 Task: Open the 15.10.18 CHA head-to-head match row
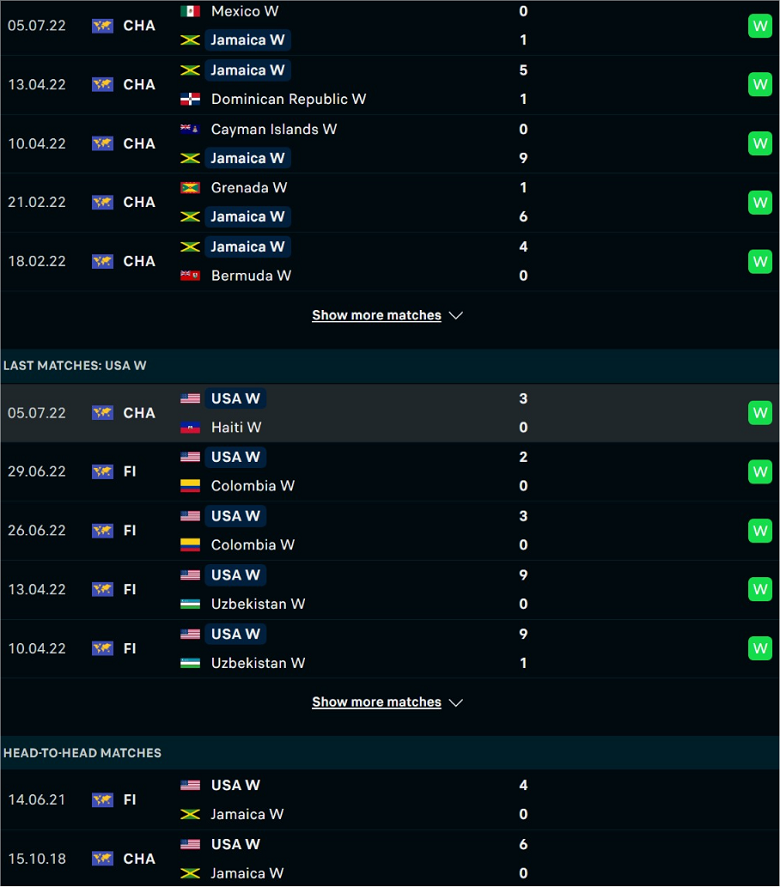[x=390, y=859]
